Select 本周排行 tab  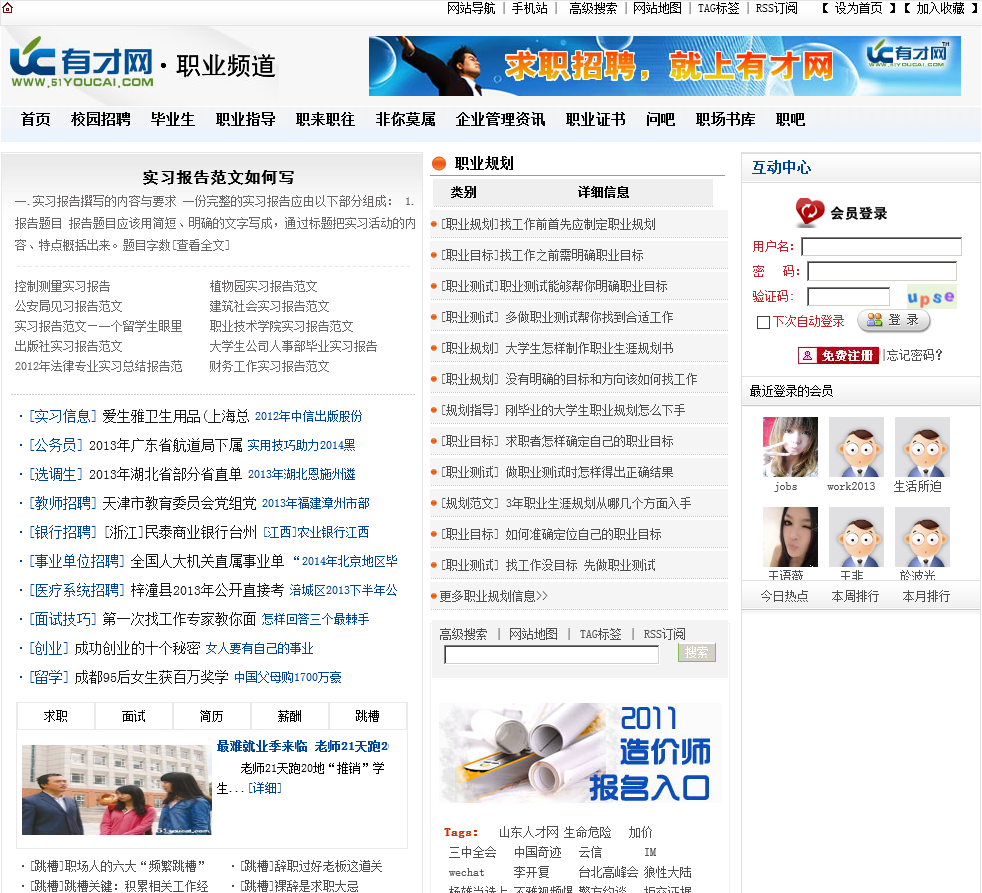coord(855,596)
